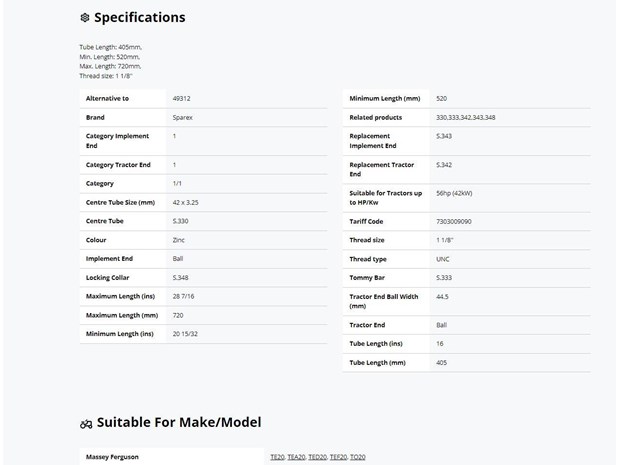The width and height of the screenshot is (620, 465).
Task: Select the Massey Ferguson make label
Action: click(112, 457)
